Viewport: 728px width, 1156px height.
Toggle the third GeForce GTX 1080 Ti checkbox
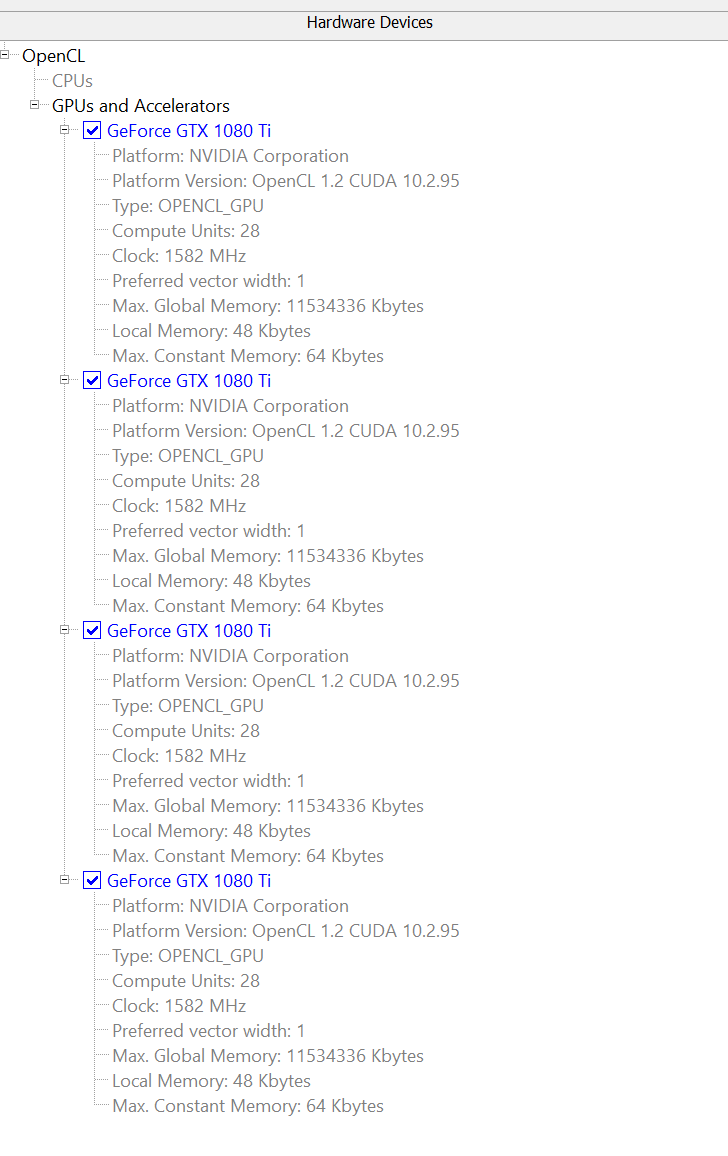click(x=92, y=631)
